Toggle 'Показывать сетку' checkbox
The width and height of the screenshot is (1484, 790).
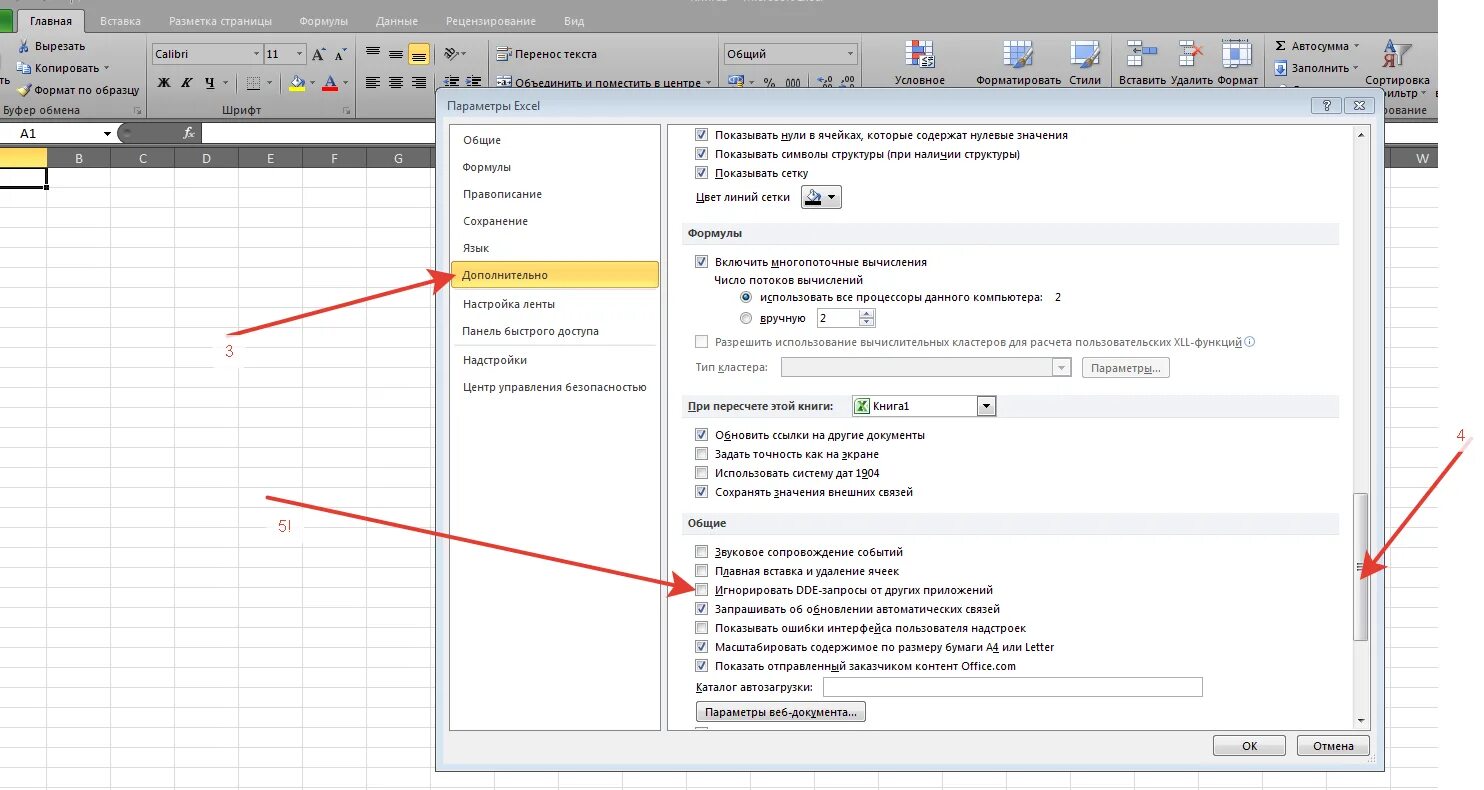coord(701,173)
